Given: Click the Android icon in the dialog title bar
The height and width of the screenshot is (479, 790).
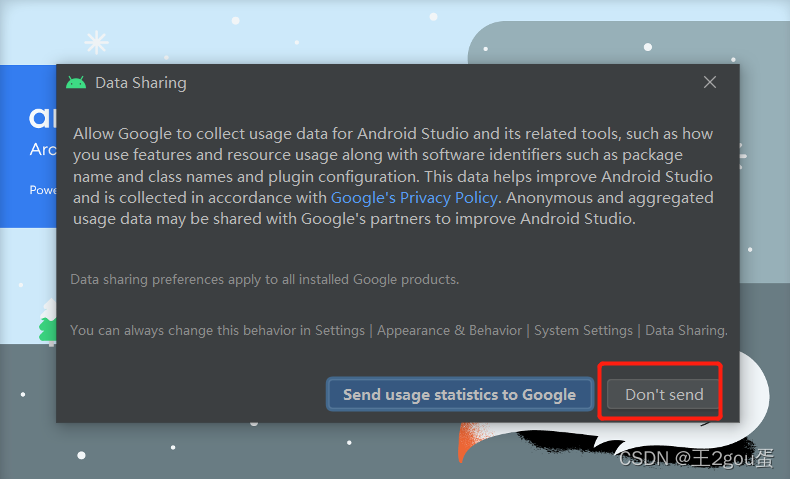Looking at the screenshot, I should pyautogui.click(x=76, y=83).
